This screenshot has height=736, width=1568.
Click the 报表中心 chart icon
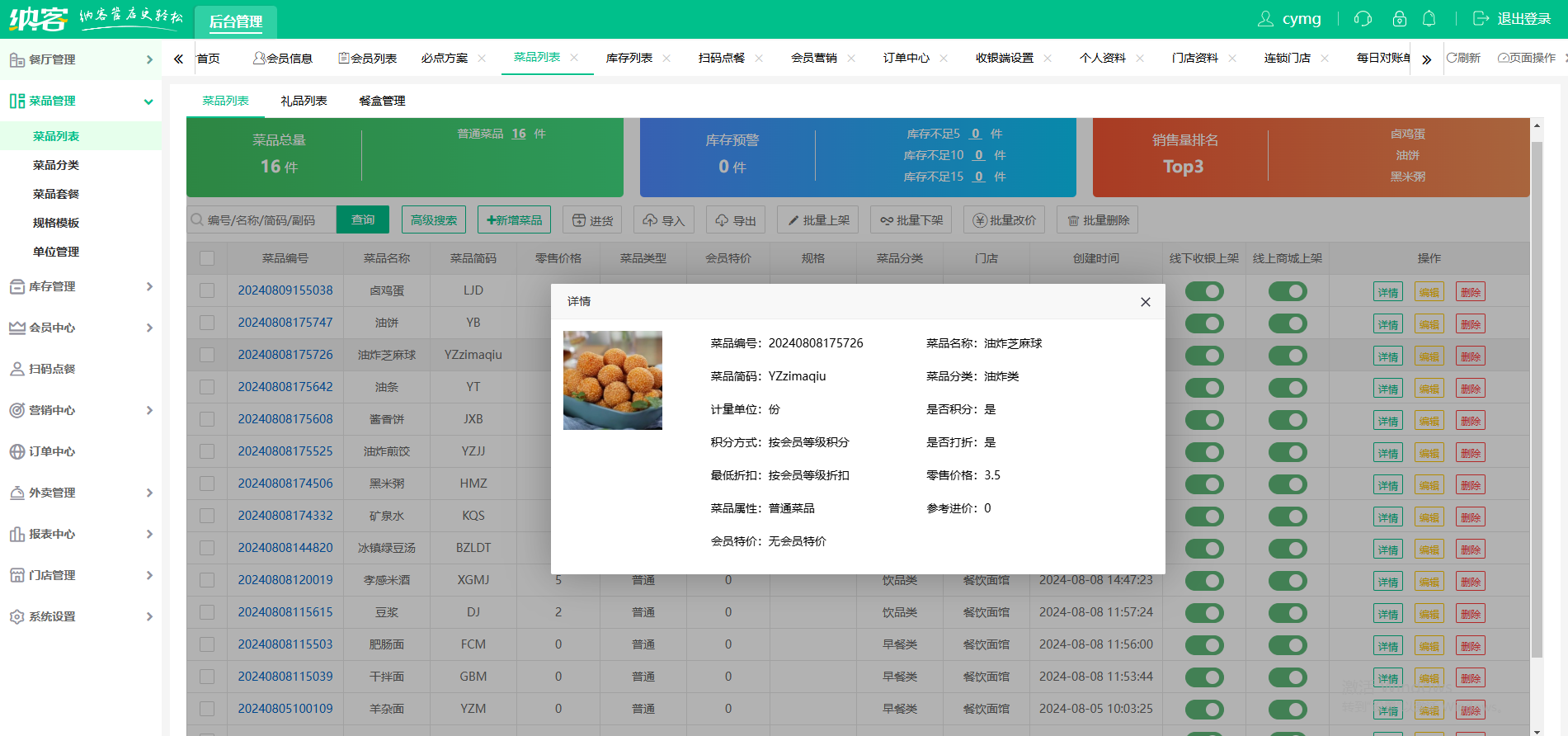pyautogui.click(x=16, y=534)
